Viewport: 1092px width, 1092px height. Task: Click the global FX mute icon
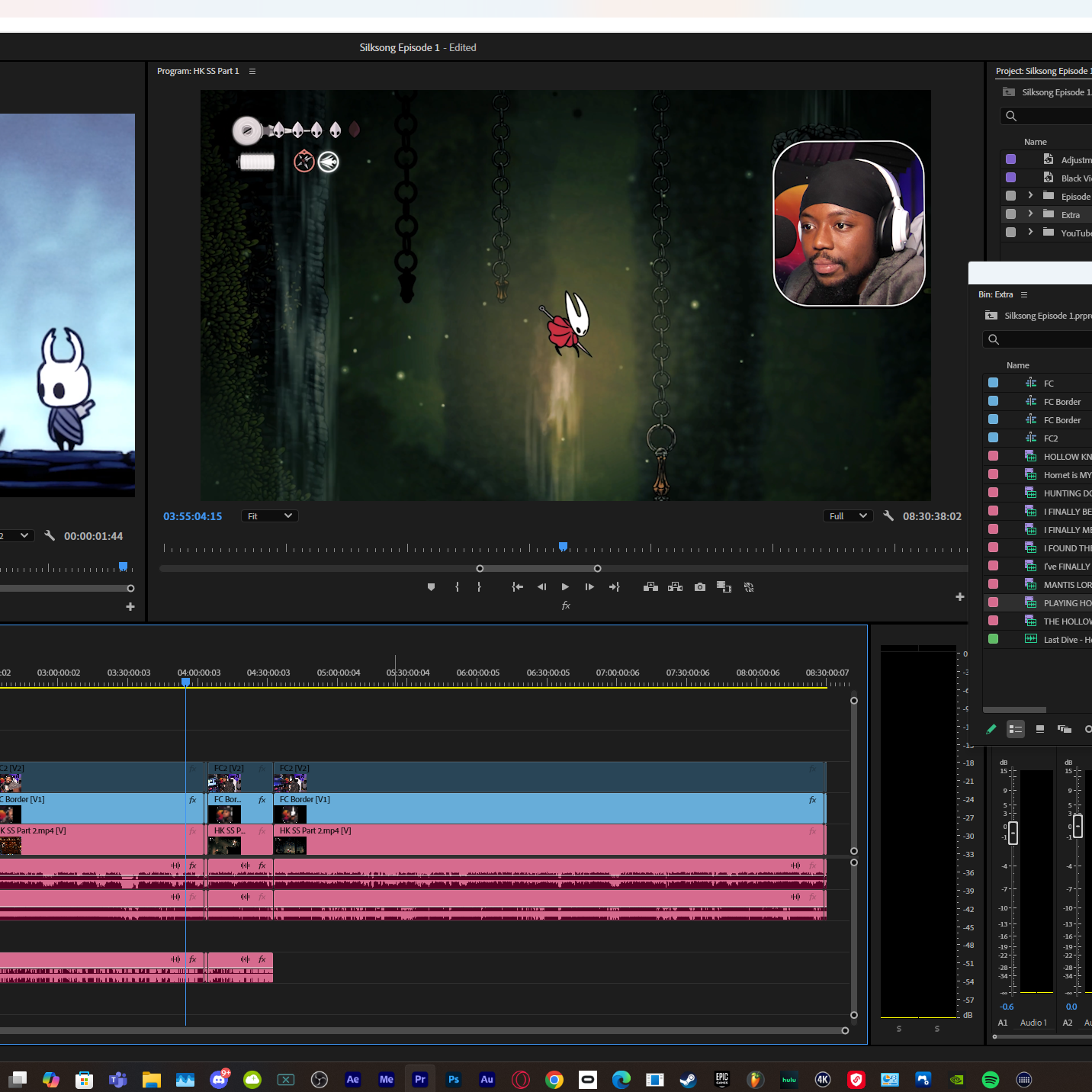point(566,605)
